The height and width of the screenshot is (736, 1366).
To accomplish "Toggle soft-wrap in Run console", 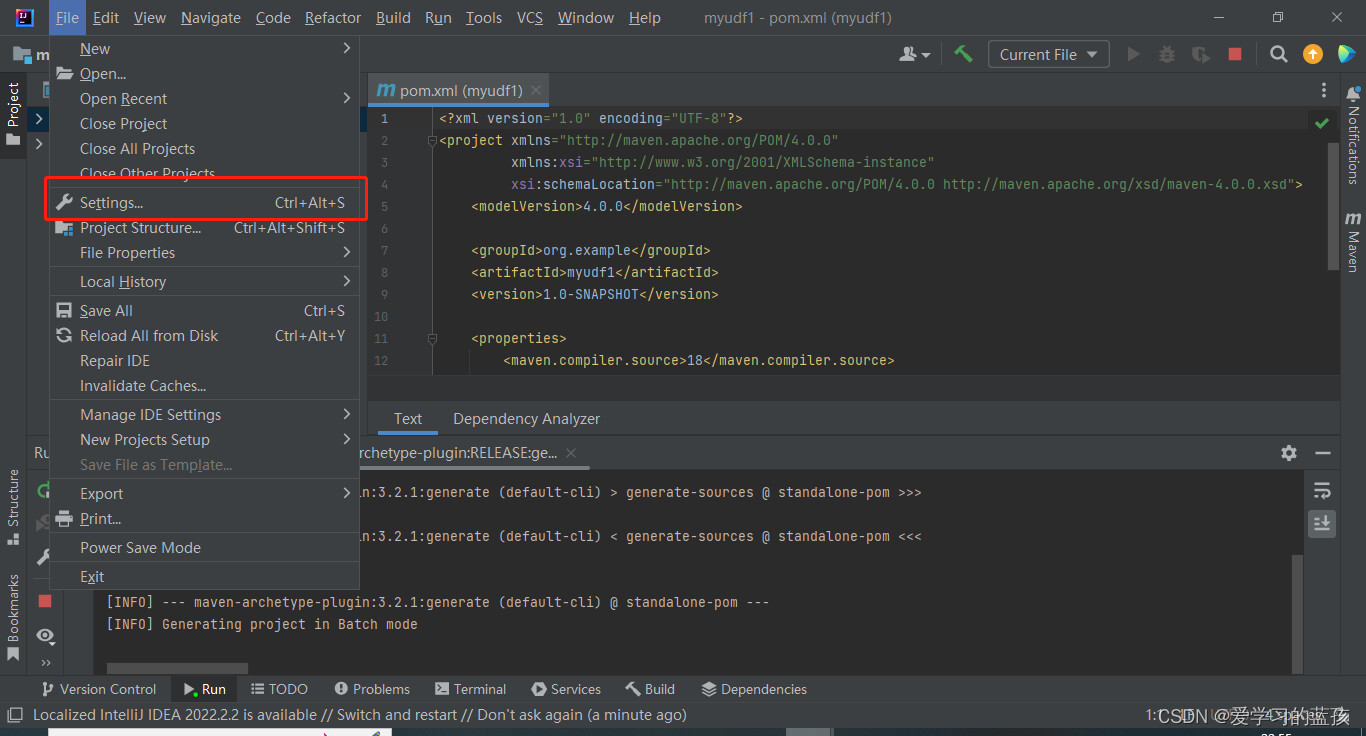I will pyautogui.click(x=1322, y=490).
